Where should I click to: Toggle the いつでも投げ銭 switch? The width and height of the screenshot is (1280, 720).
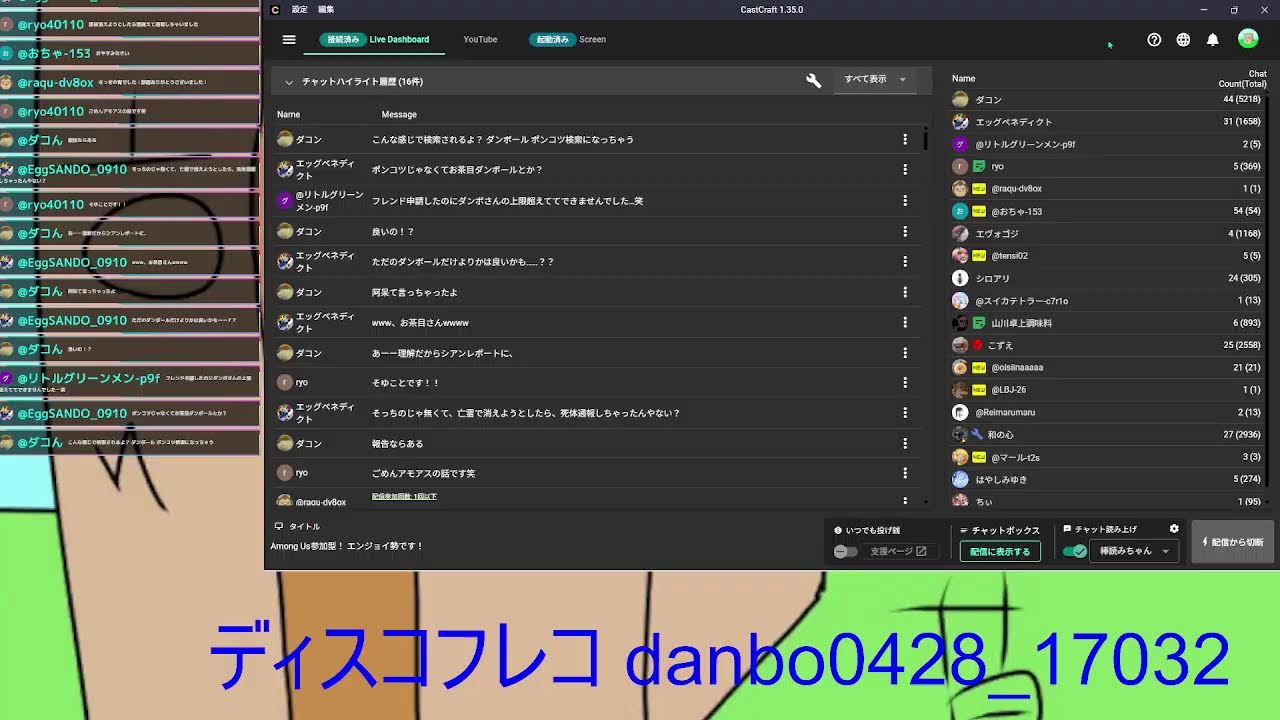tap(846, 551)
